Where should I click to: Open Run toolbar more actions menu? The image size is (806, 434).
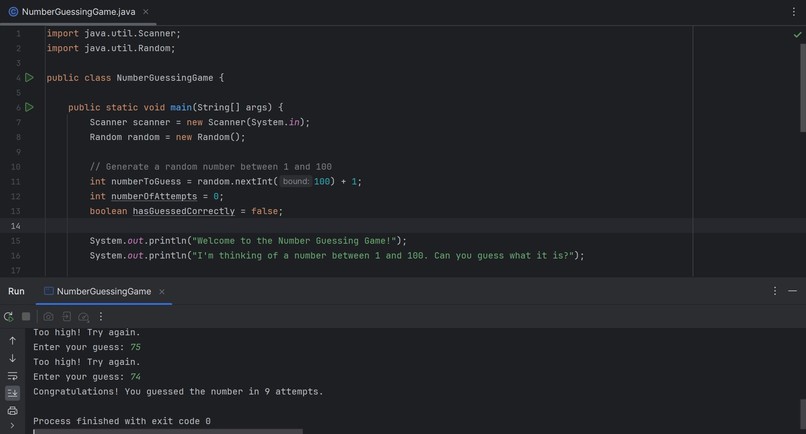pyautogui.click(x=101, y=317)
